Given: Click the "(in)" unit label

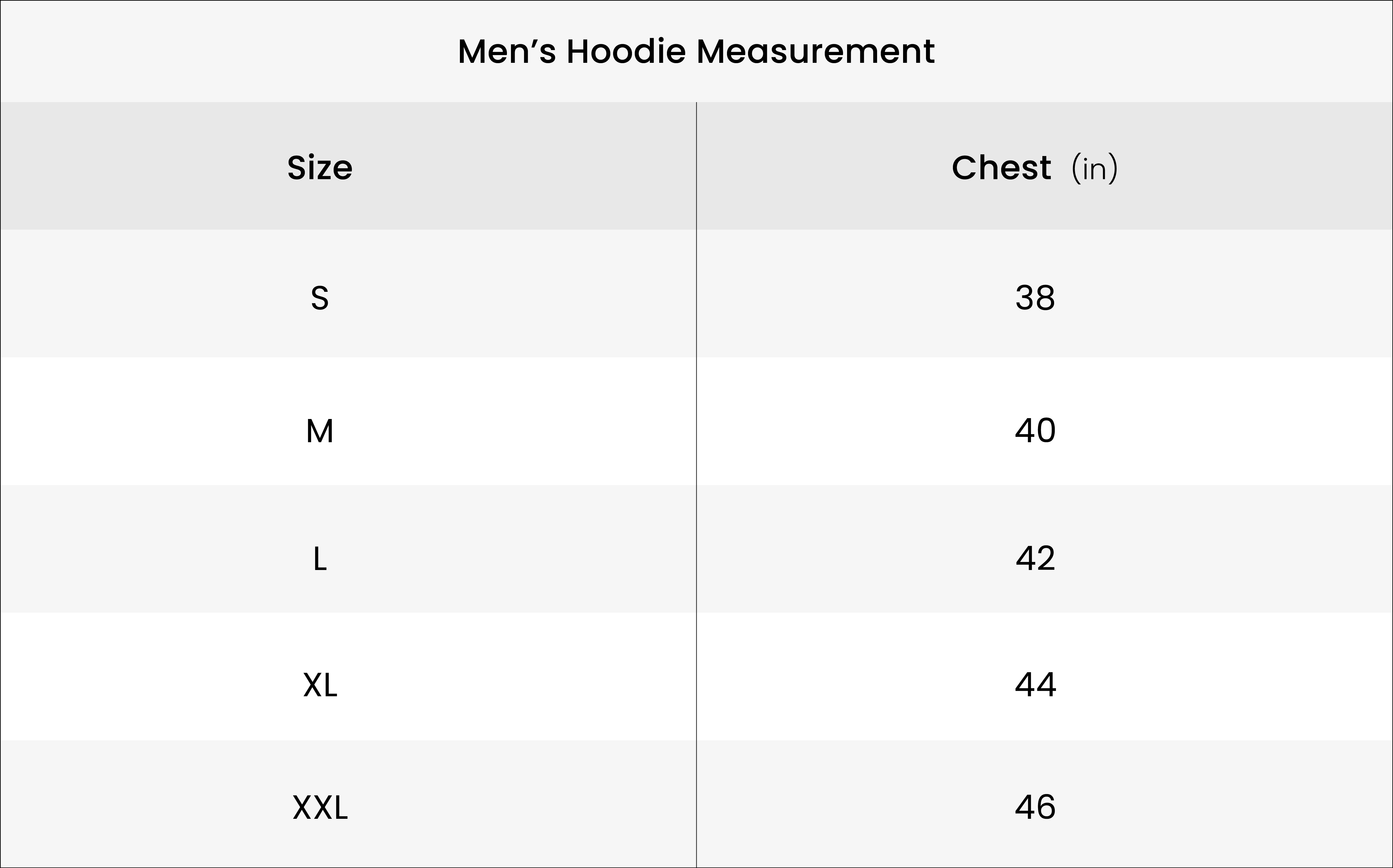Looking at the screenshot, I should coord(1095,169).
